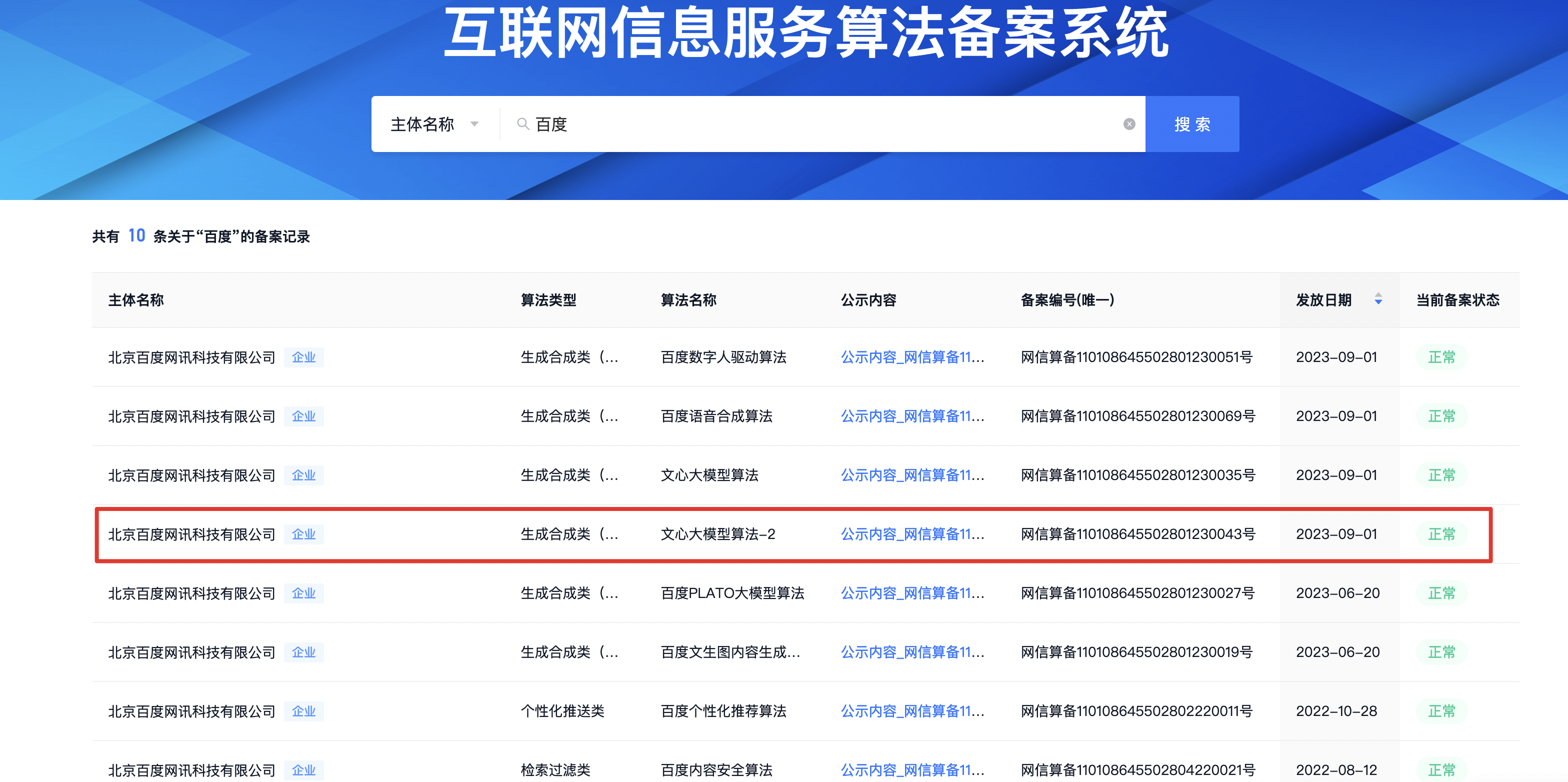The width and height of the screenshot is (1568, 782).
Task: Click filing number ending 1230035号
Action: click(x=1137, y=475)
